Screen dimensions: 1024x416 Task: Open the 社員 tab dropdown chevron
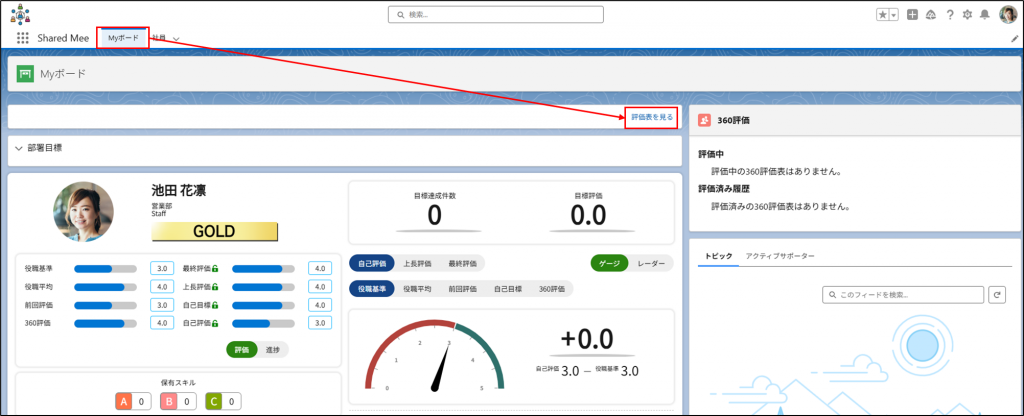tap(176, 38)
